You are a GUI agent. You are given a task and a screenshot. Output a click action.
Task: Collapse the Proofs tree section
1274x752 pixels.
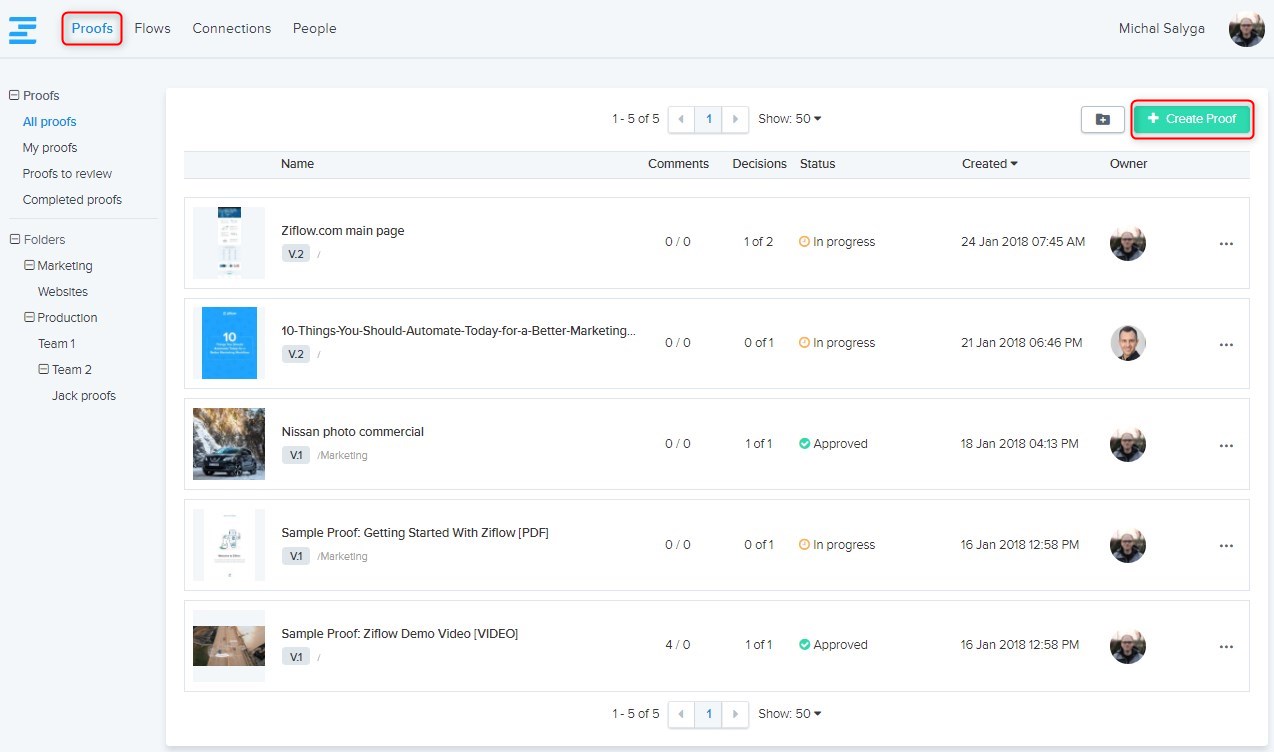pyautogui.click(x=14, y=96)
